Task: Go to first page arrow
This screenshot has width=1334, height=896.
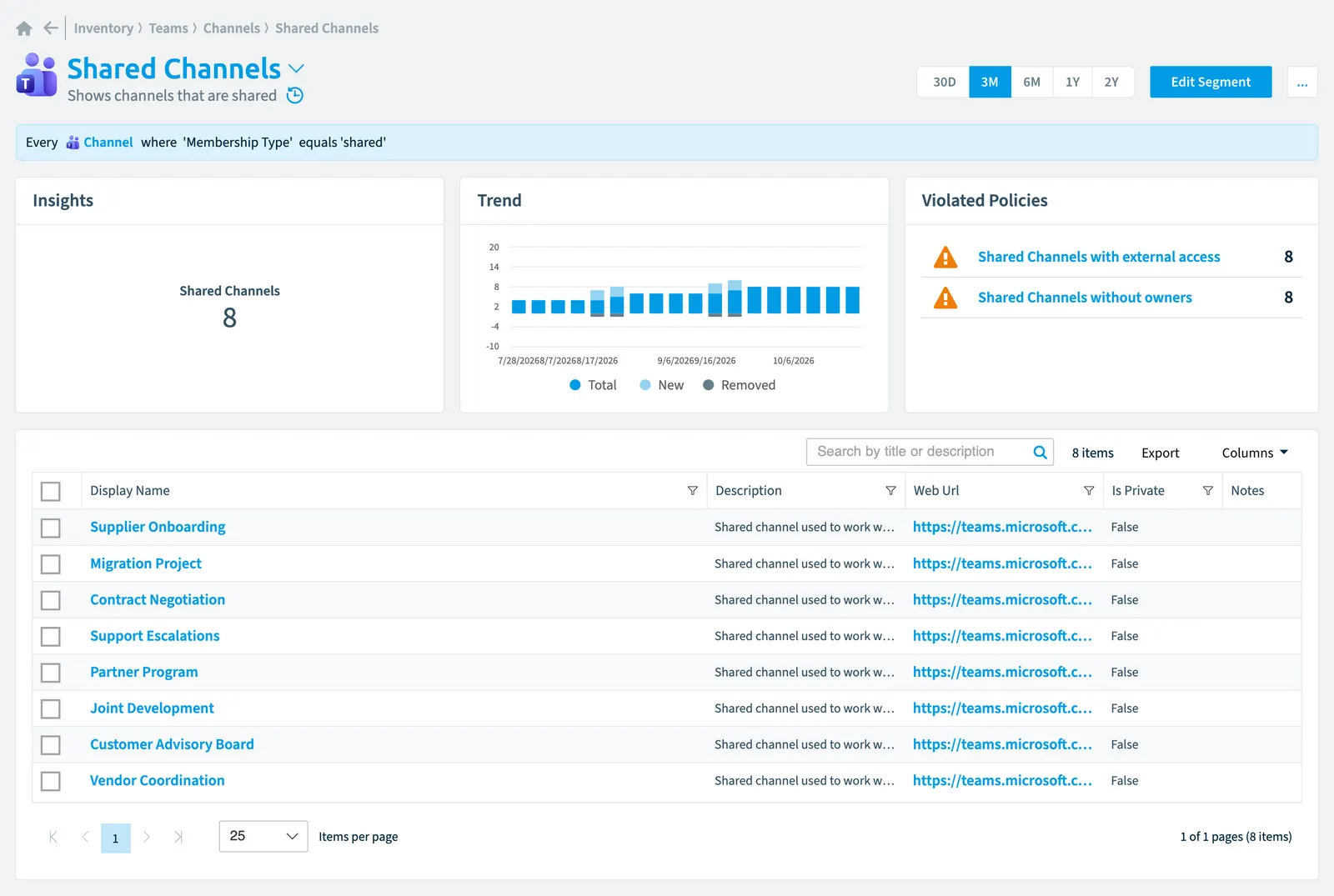Action: (53, 837)
